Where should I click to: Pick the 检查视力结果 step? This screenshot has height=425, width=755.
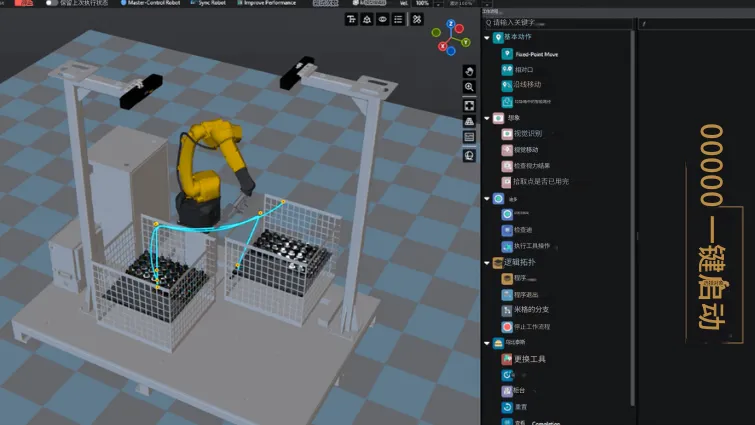(x=526, y=166)
